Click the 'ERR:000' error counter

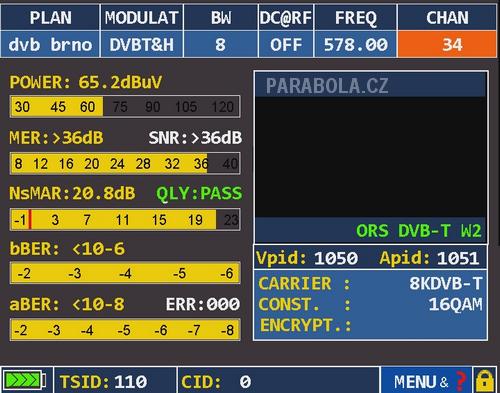coord(203,304)
